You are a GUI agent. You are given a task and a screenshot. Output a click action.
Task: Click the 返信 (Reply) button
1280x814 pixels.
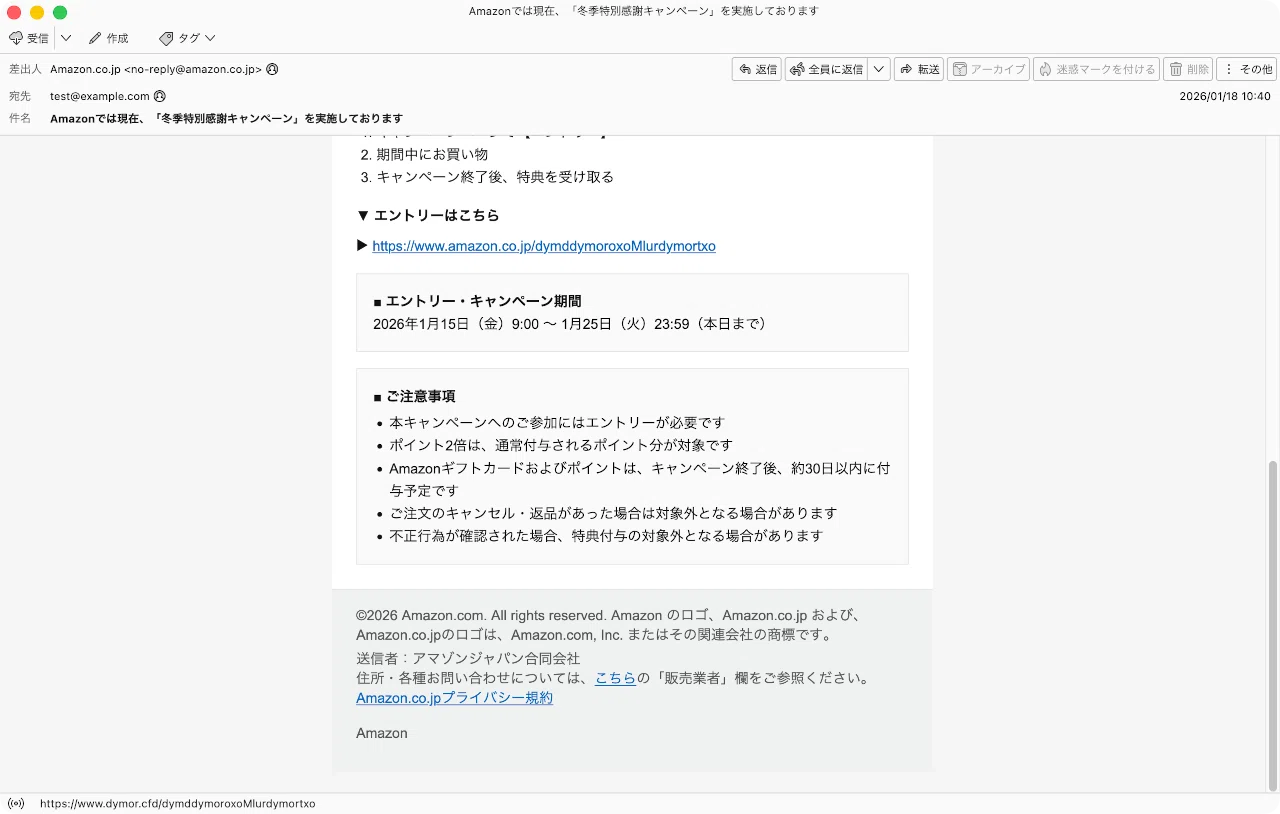click(757, 69)
